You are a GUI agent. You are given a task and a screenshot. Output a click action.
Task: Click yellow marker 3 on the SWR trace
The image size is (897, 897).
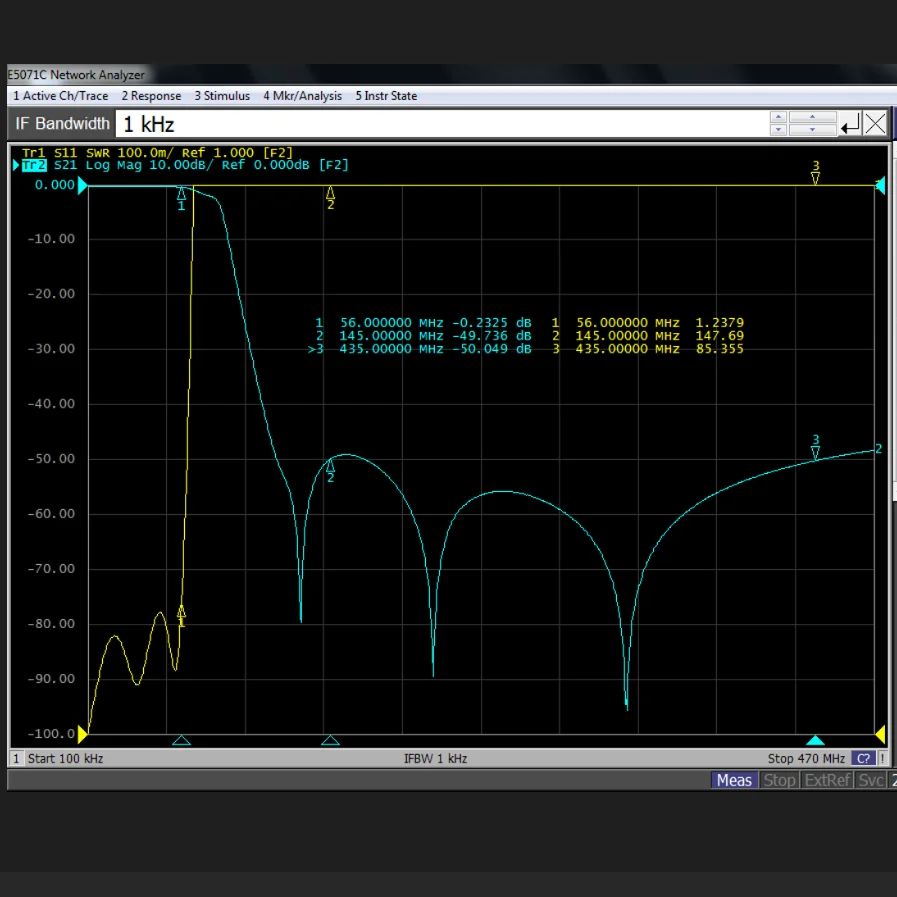pyautogui.click(x=815, y=178)
